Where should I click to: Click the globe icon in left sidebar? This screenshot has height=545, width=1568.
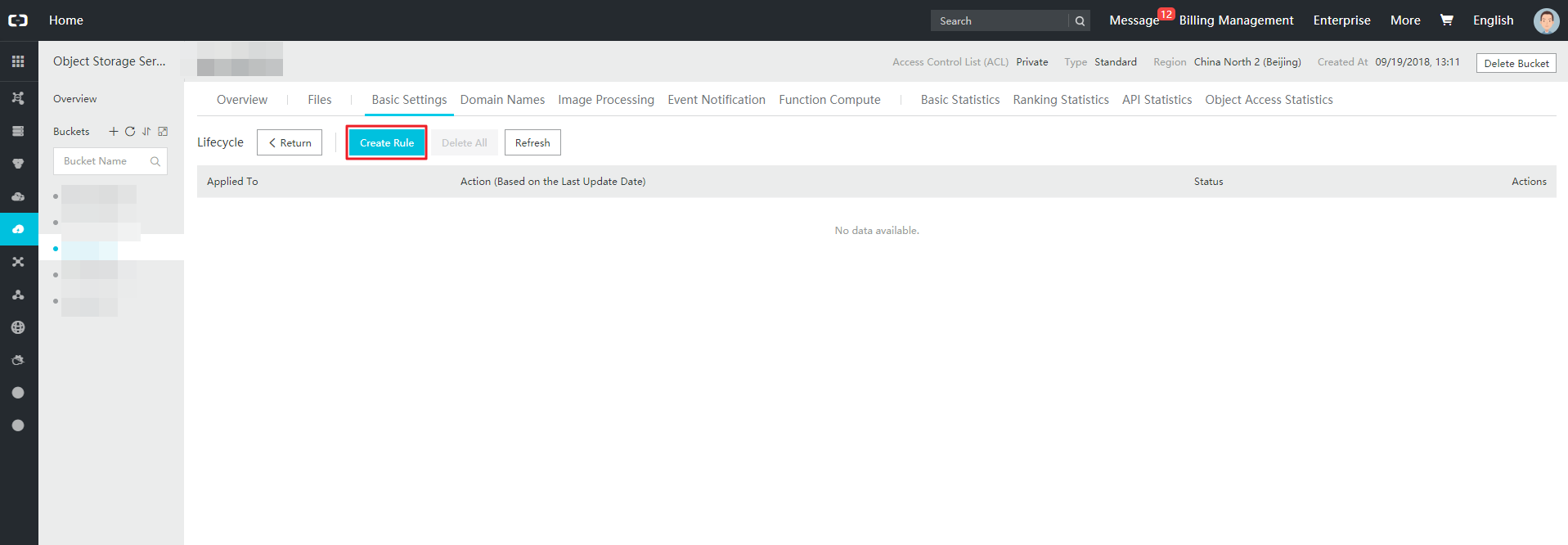18,327
